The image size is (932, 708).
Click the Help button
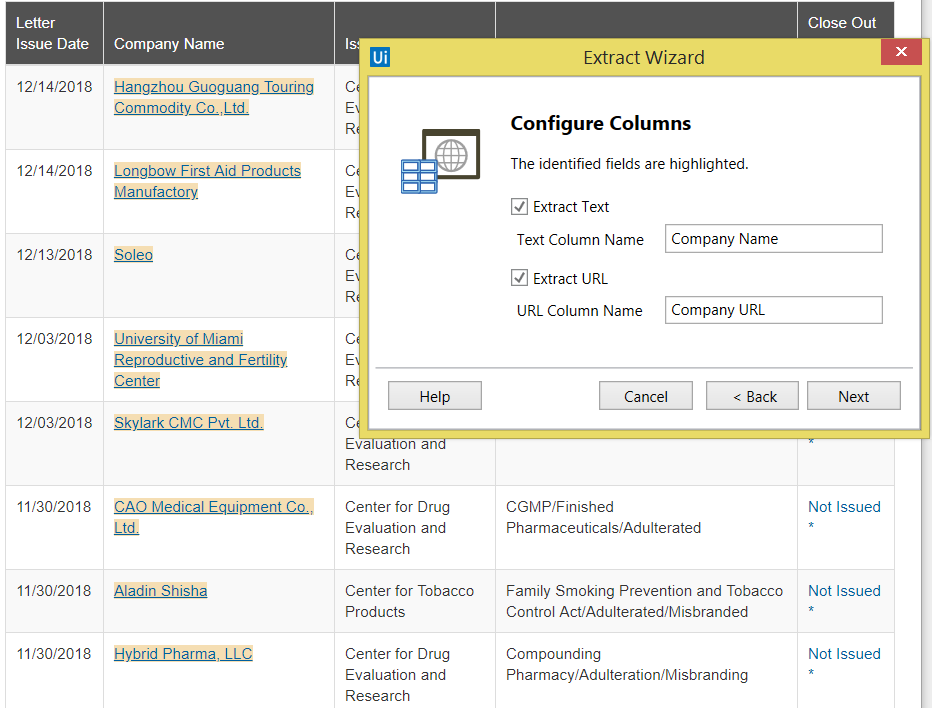click(434, 396)
